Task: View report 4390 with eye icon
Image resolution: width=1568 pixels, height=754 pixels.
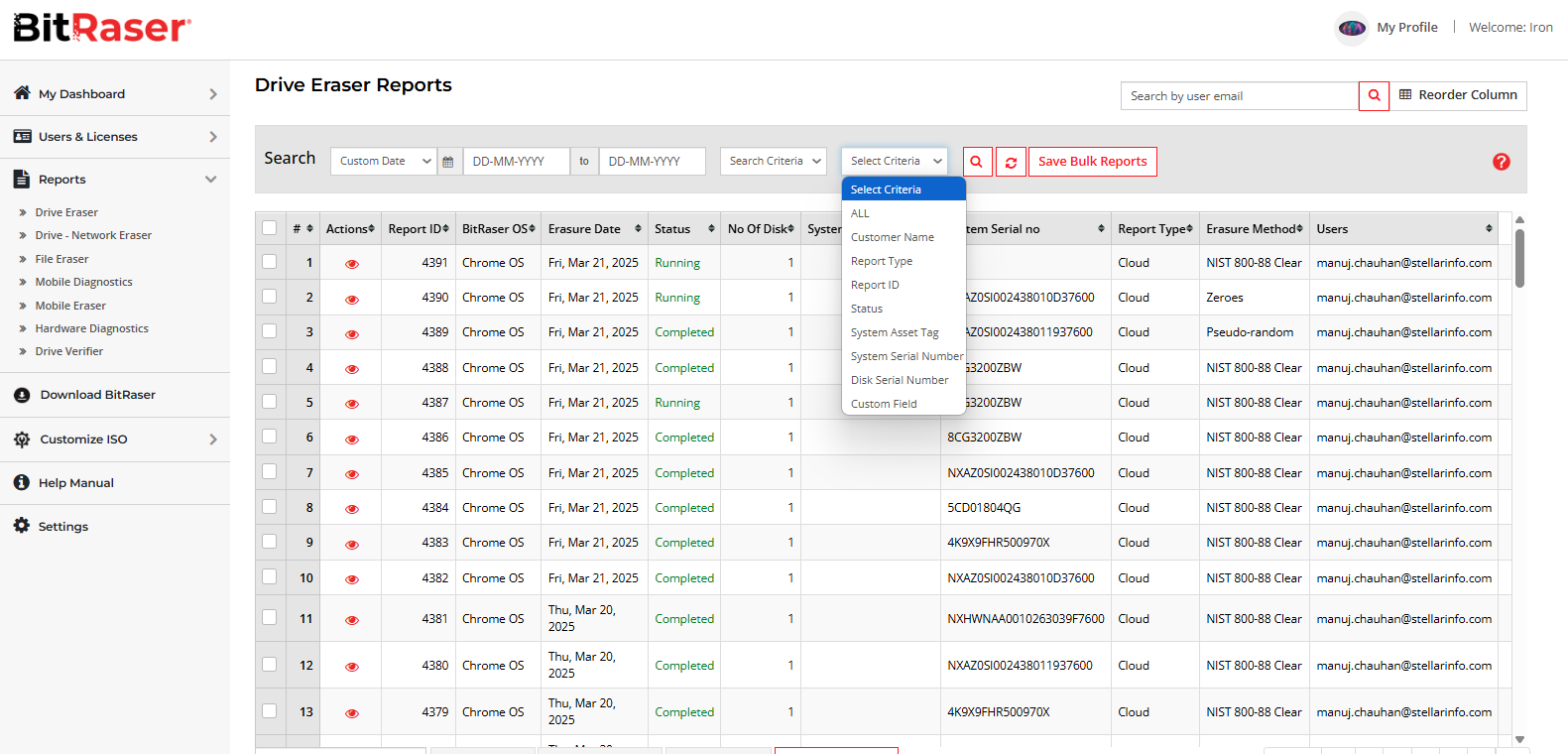Action: point(352,299)
